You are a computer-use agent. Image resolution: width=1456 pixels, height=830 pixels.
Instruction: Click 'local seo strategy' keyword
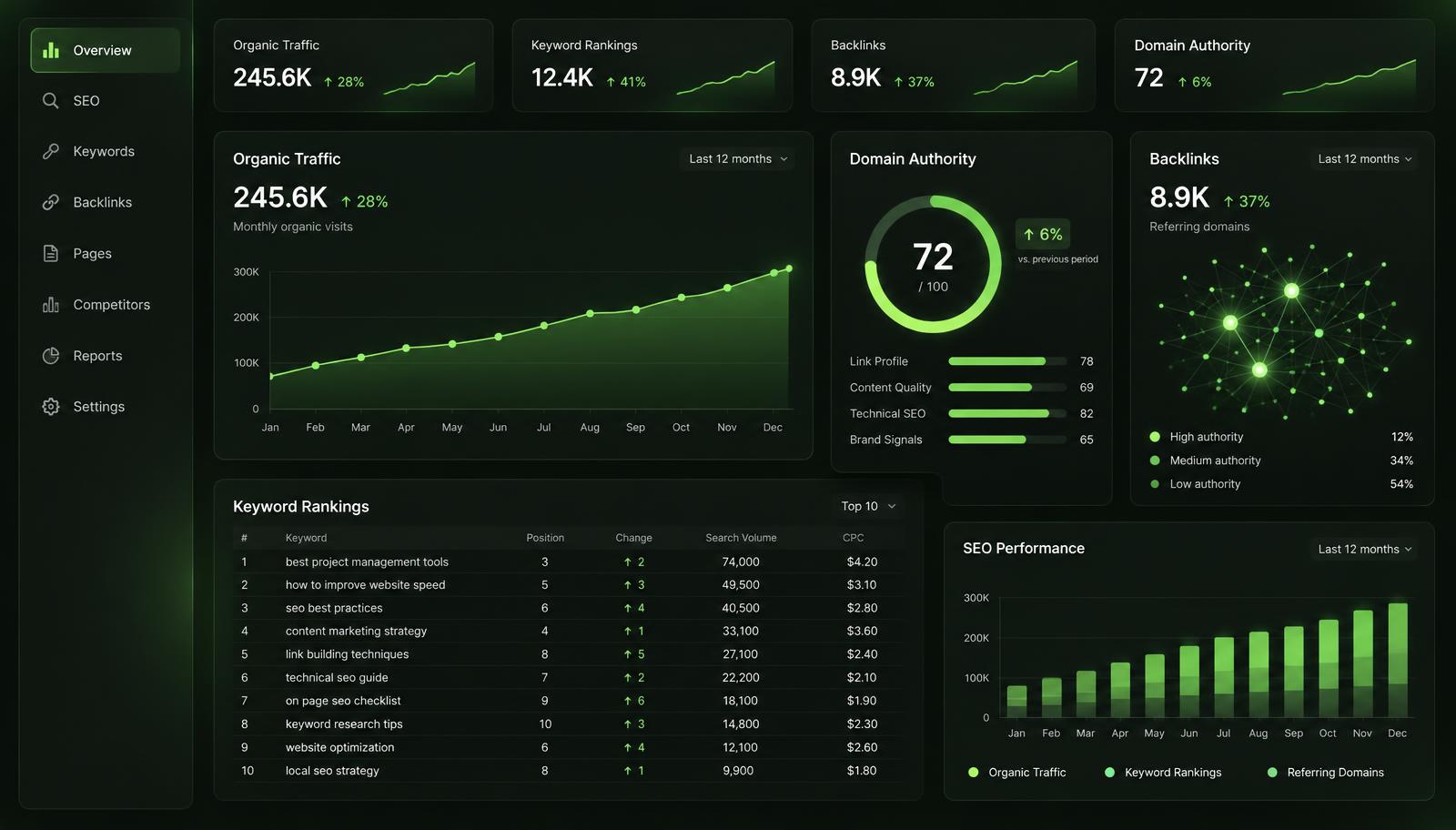click(x=332, y=771)
